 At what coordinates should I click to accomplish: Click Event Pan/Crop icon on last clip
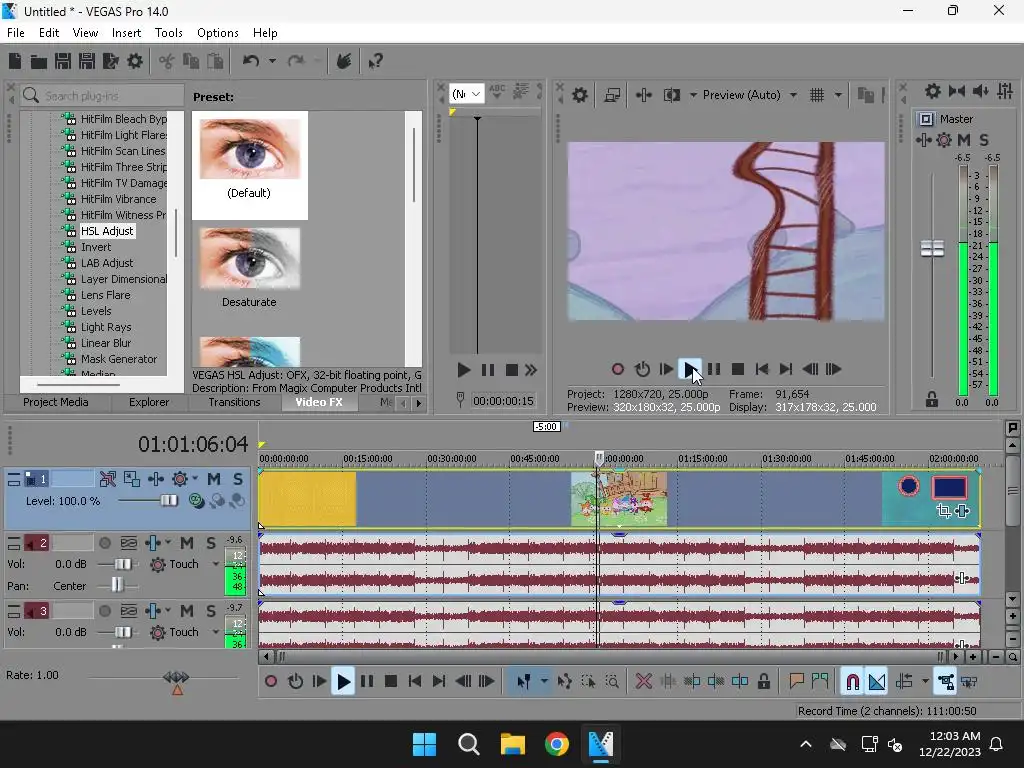tap(943, 511)
